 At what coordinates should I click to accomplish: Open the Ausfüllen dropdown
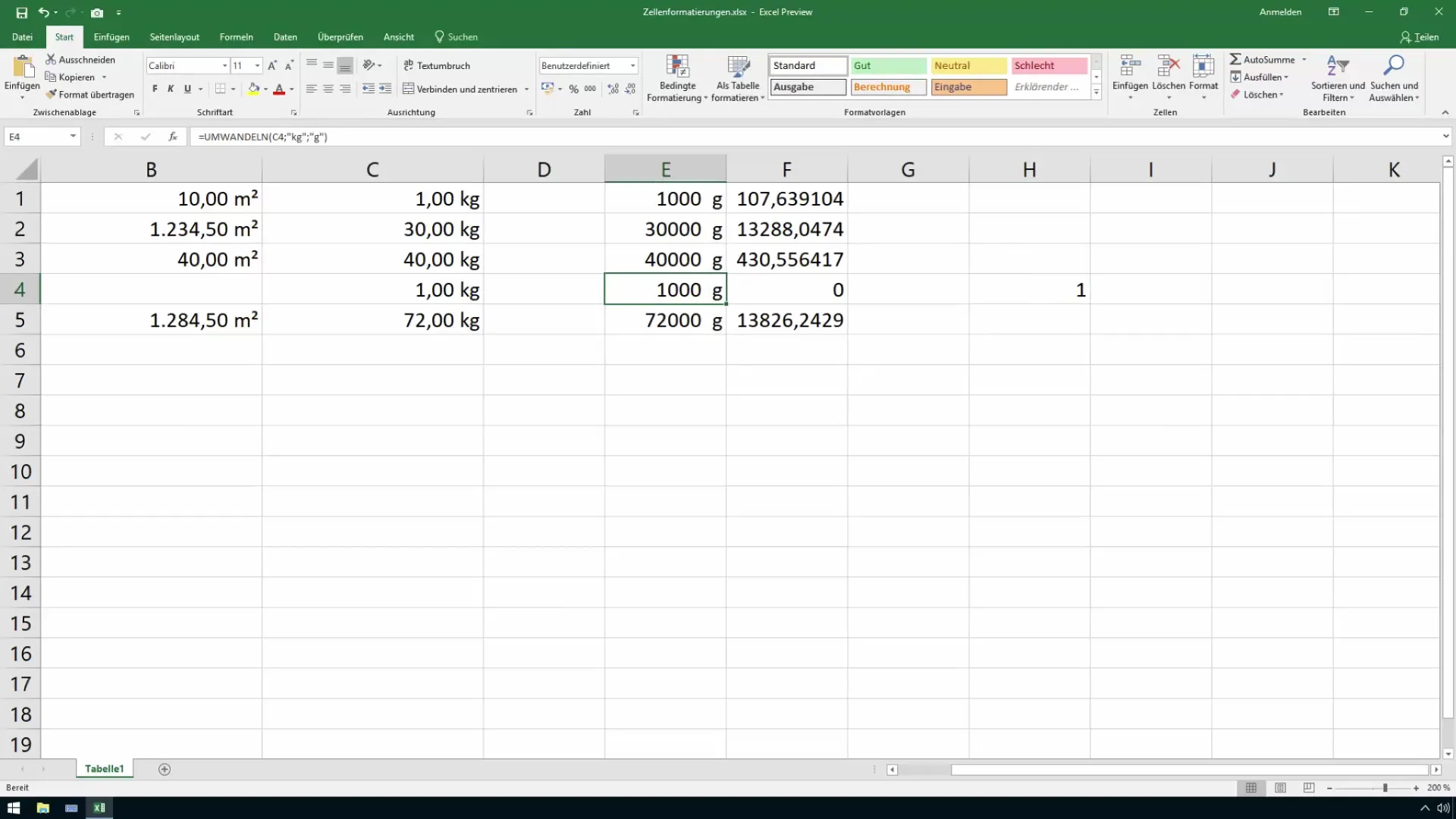tap(1260, 77)
